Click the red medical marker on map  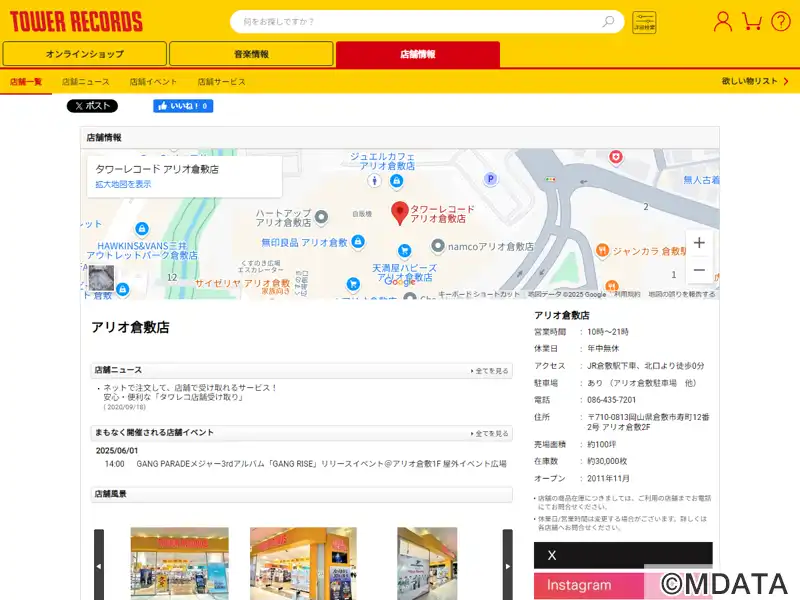coord(616,157)
